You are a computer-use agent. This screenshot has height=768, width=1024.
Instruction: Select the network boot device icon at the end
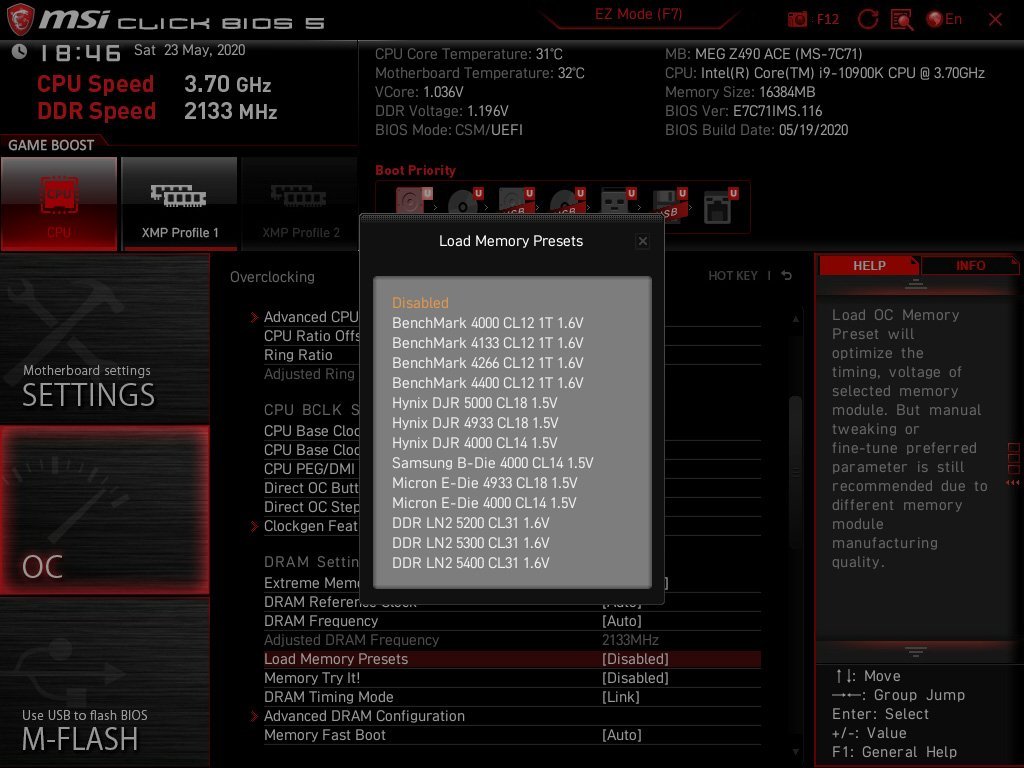click(719, 206)
